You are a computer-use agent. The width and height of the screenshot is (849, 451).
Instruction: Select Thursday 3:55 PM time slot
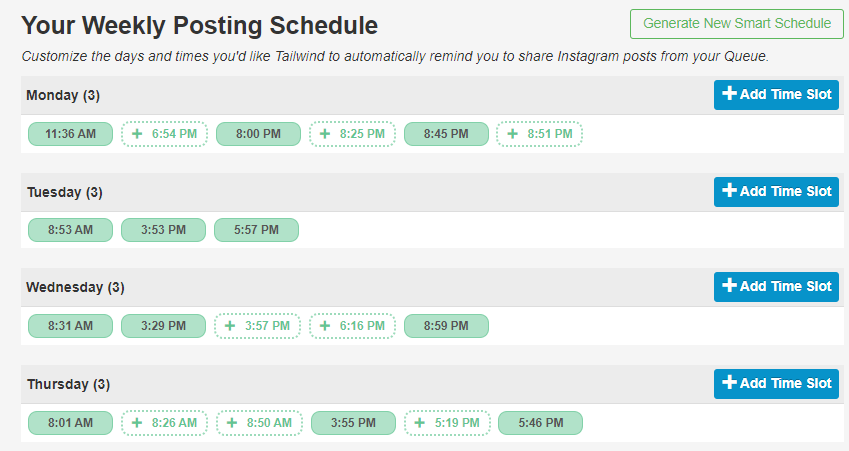(353, 423)
